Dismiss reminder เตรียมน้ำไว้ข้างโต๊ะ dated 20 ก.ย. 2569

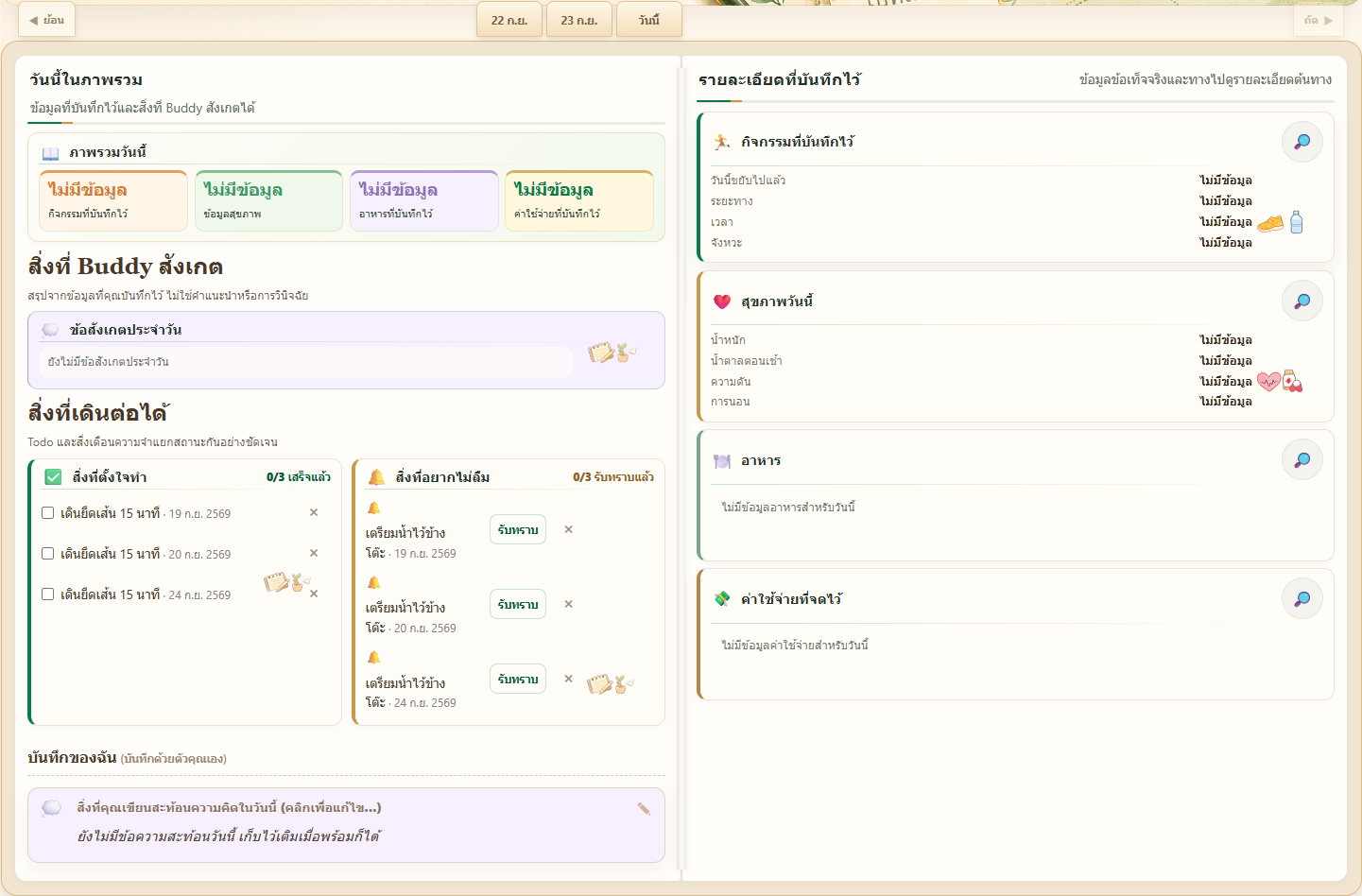[568, 604]
